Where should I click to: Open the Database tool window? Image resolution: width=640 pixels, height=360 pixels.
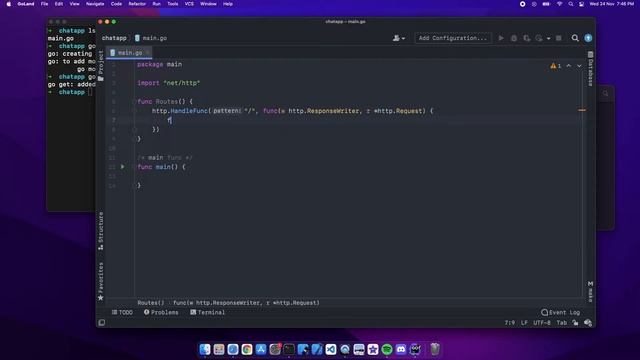click(x=590, y=69)
